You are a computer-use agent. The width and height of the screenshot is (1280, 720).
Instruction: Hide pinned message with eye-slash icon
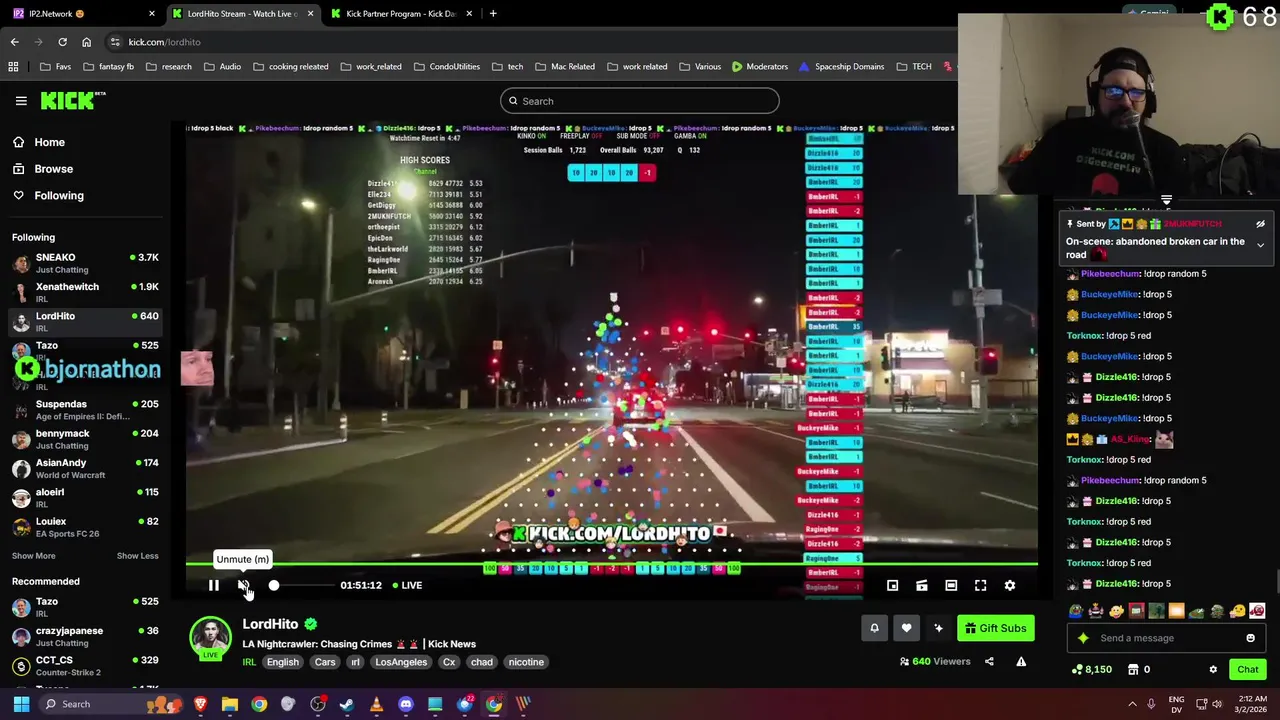1260,224
